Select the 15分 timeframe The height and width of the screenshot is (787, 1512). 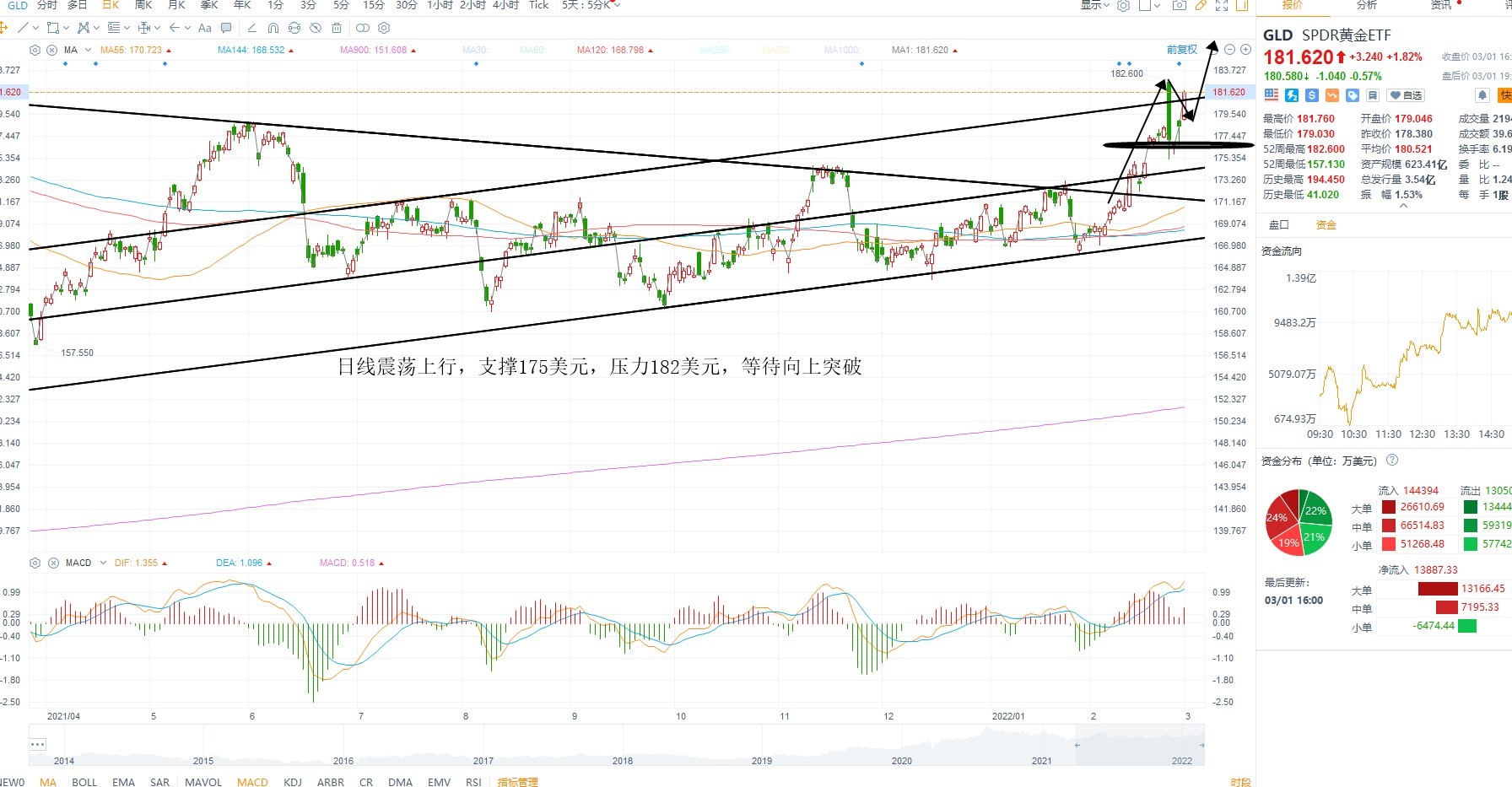point(374,5)
